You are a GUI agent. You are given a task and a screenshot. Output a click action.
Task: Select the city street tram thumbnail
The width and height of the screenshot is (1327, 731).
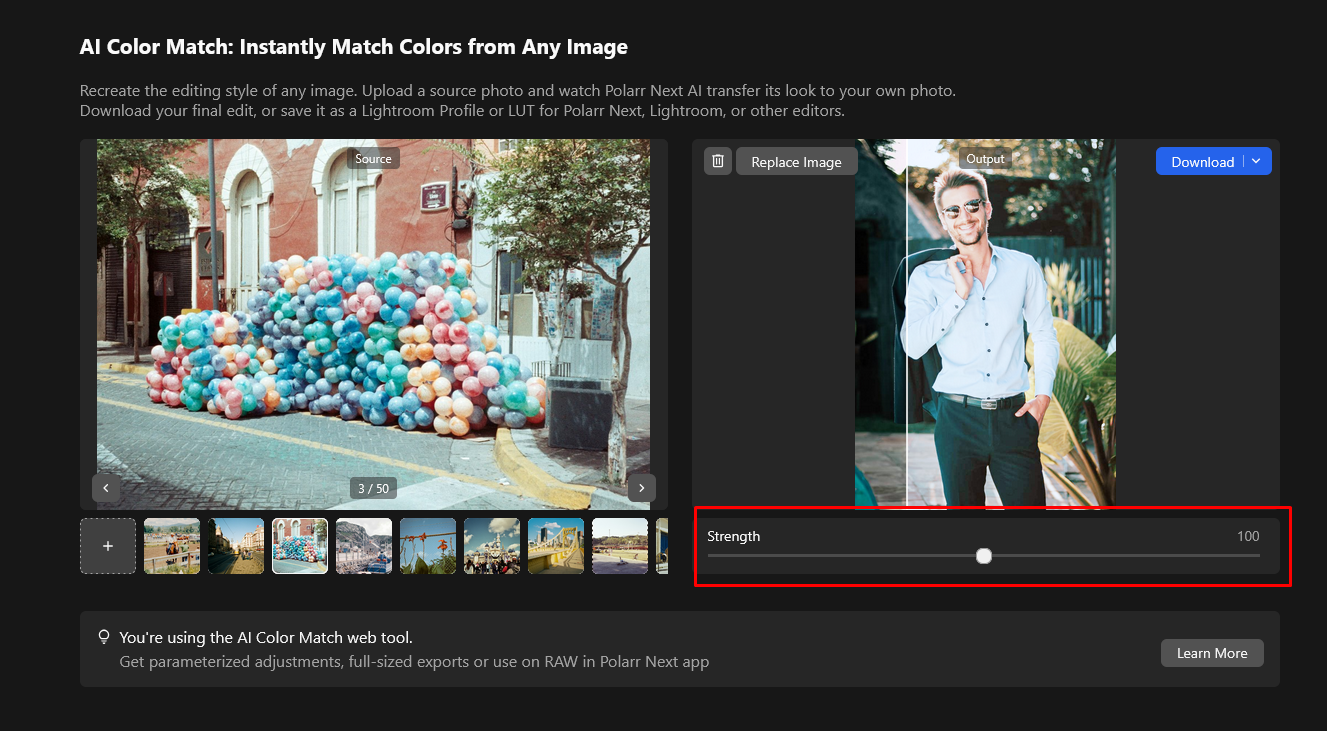click(x=236, y=546)
